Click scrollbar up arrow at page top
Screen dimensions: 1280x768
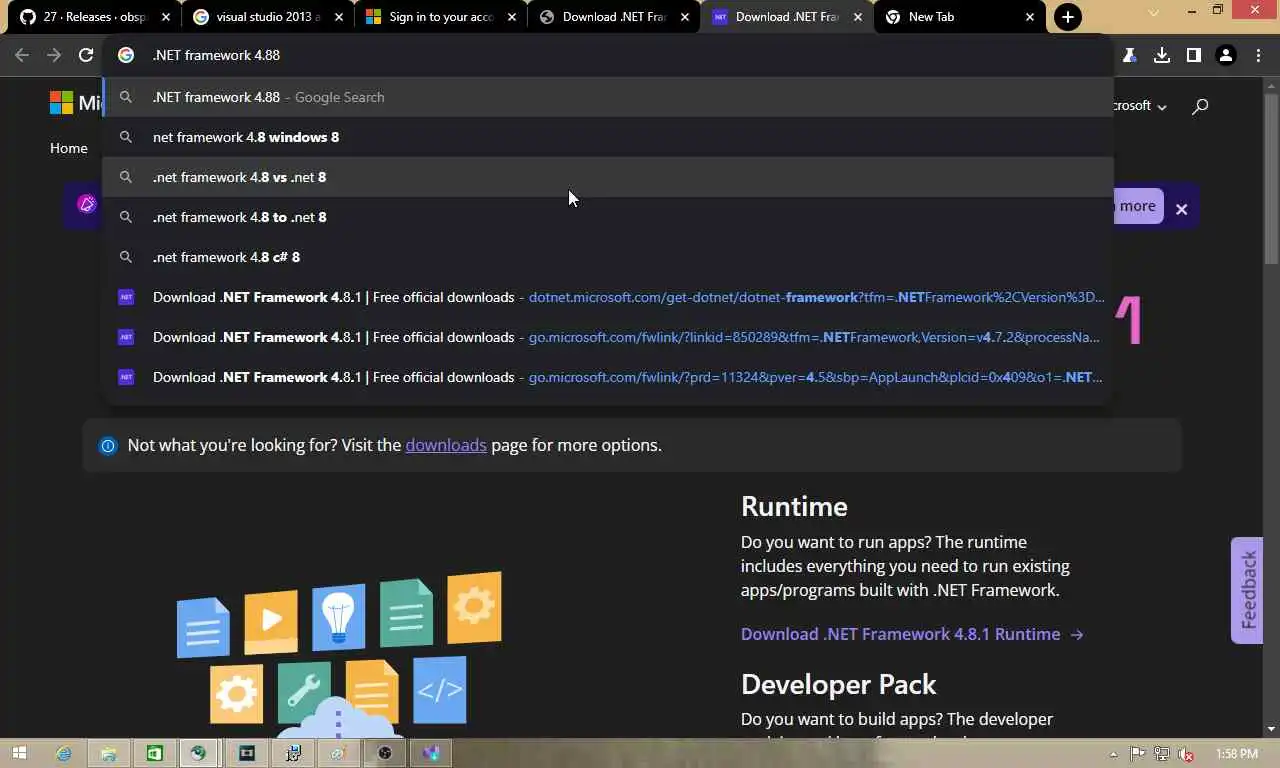point(1271,85)
